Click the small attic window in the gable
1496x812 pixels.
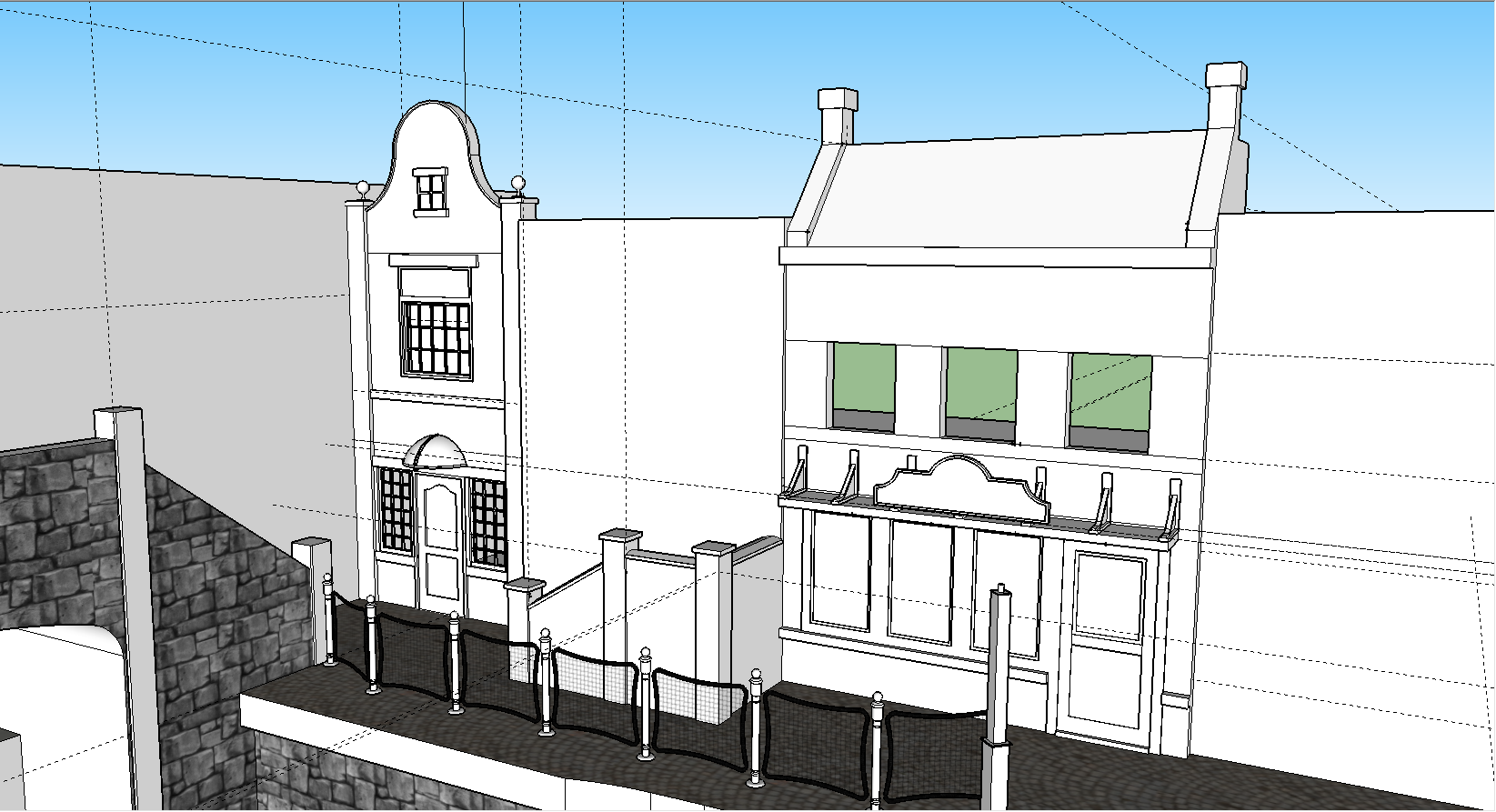431,192
